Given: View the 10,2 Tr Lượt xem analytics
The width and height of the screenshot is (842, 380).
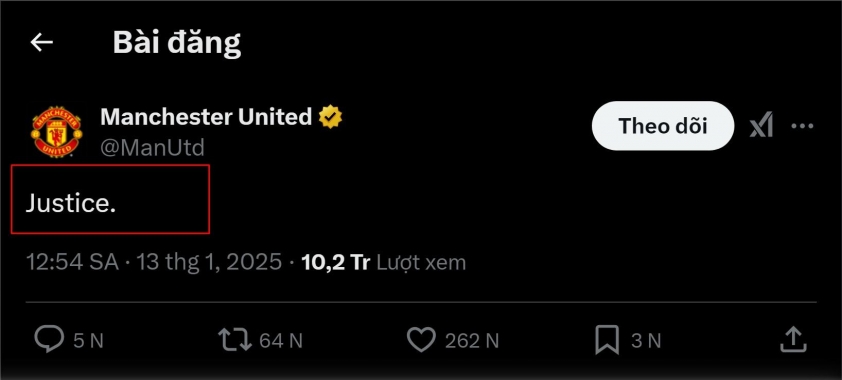Looking at the screenshot, I should tap(383, 262).
